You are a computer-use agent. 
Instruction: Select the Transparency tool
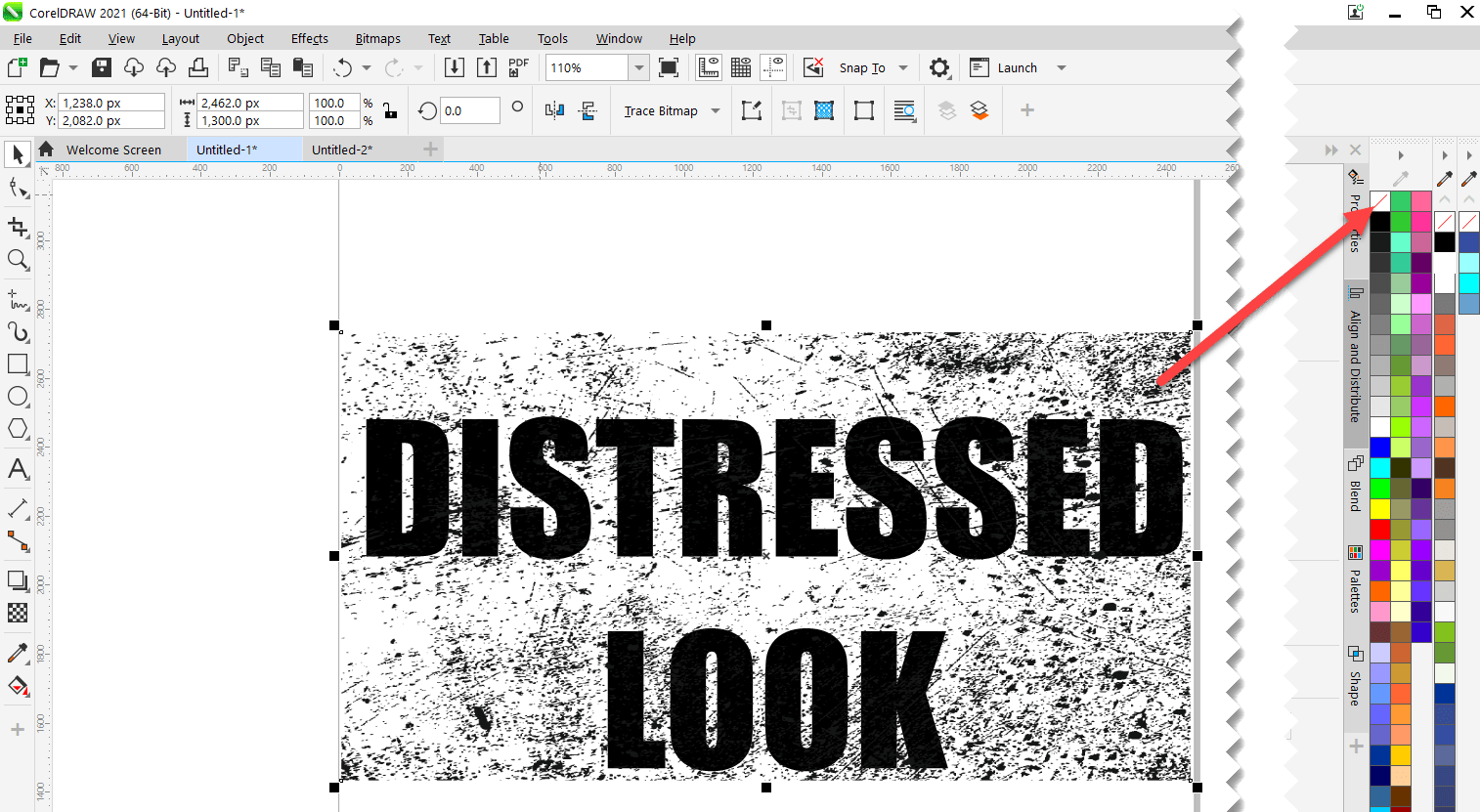[18, 613]
